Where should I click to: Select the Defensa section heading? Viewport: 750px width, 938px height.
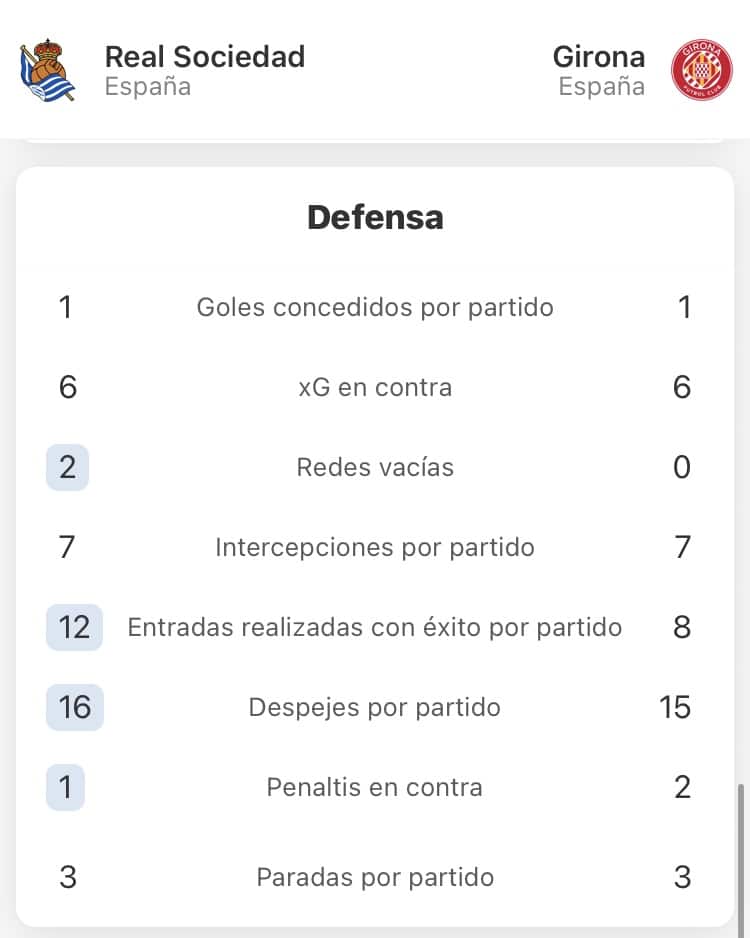[x=375, y=217]
